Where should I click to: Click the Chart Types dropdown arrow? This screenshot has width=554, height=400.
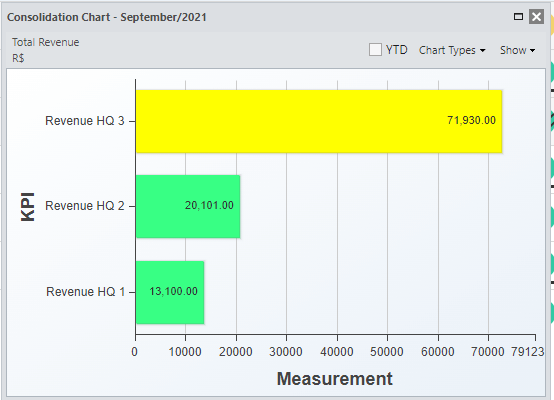point(483,51)
